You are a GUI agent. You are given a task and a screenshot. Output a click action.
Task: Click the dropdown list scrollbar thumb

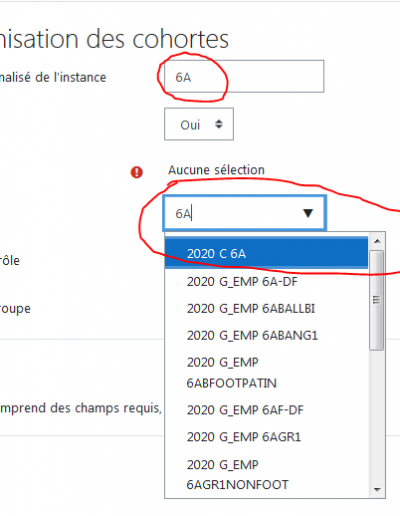pyautogui.click(x=377, y=300)
